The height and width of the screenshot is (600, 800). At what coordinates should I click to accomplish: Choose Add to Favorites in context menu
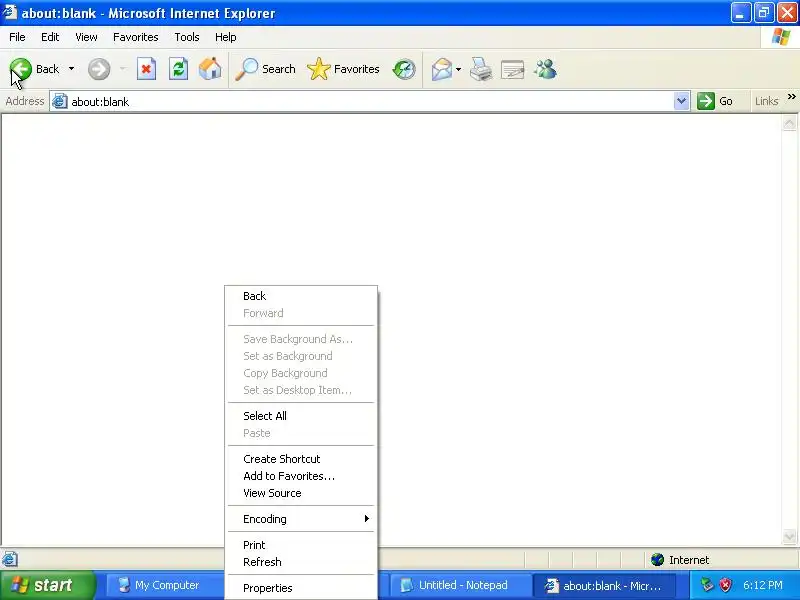(301, 476)
